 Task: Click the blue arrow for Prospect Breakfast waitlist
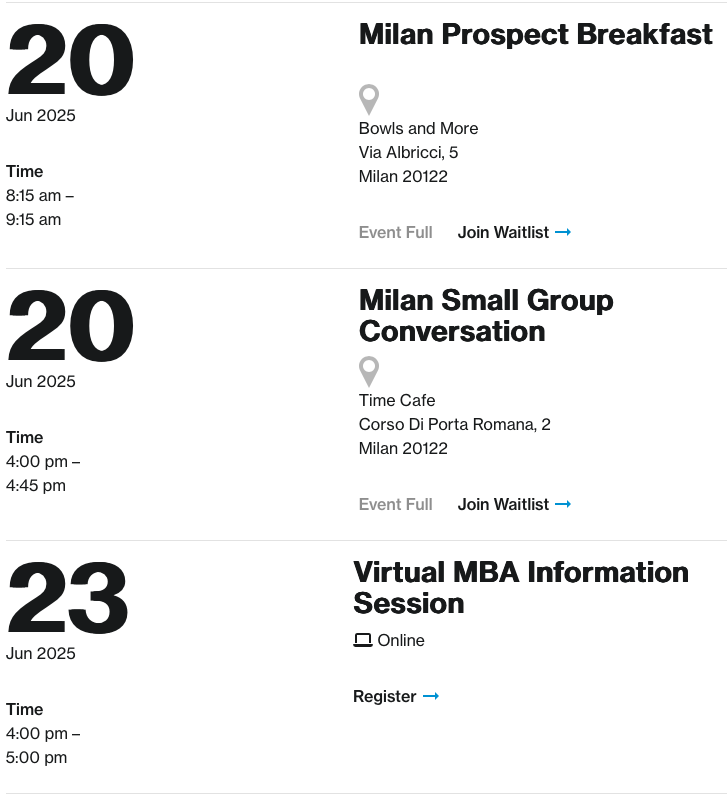coord(563,232)
